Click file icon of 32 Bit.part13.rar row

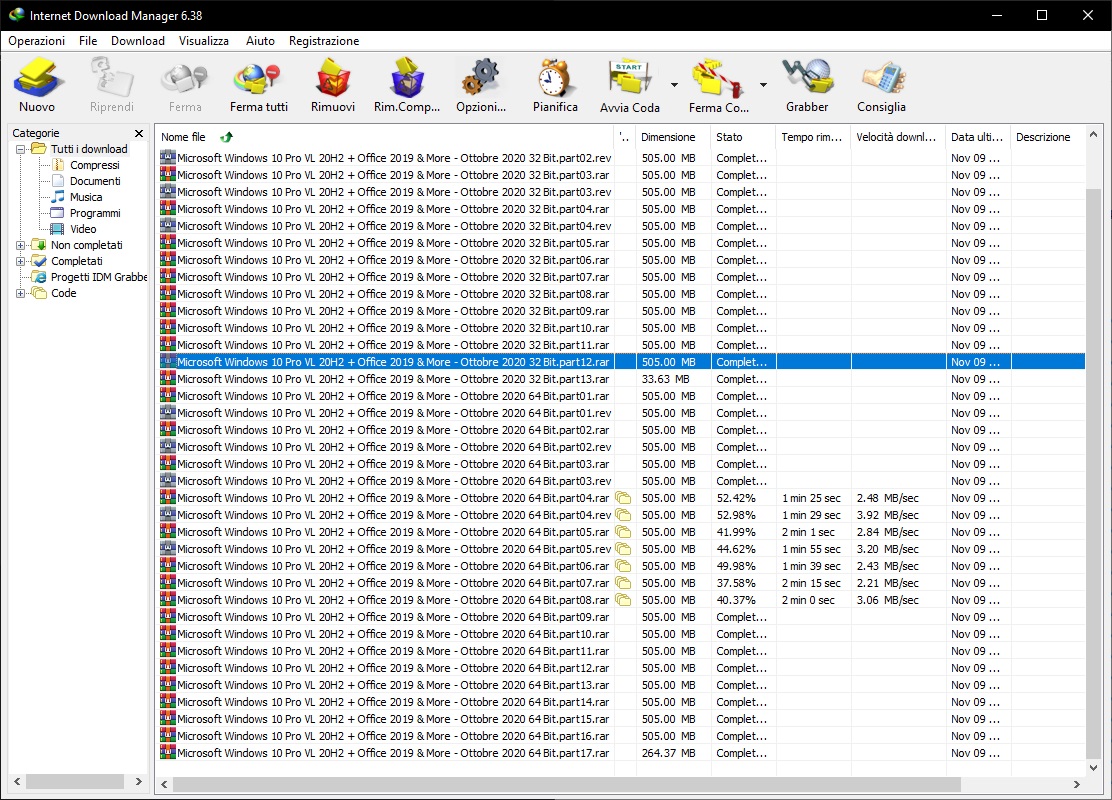point(168,379)
